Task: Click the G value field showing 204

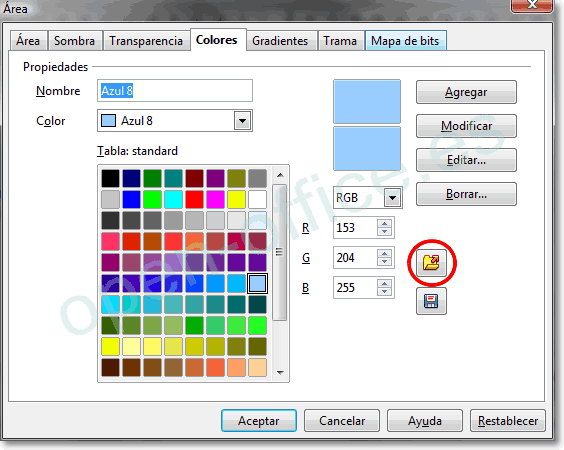Action: [x=355, y=258]
